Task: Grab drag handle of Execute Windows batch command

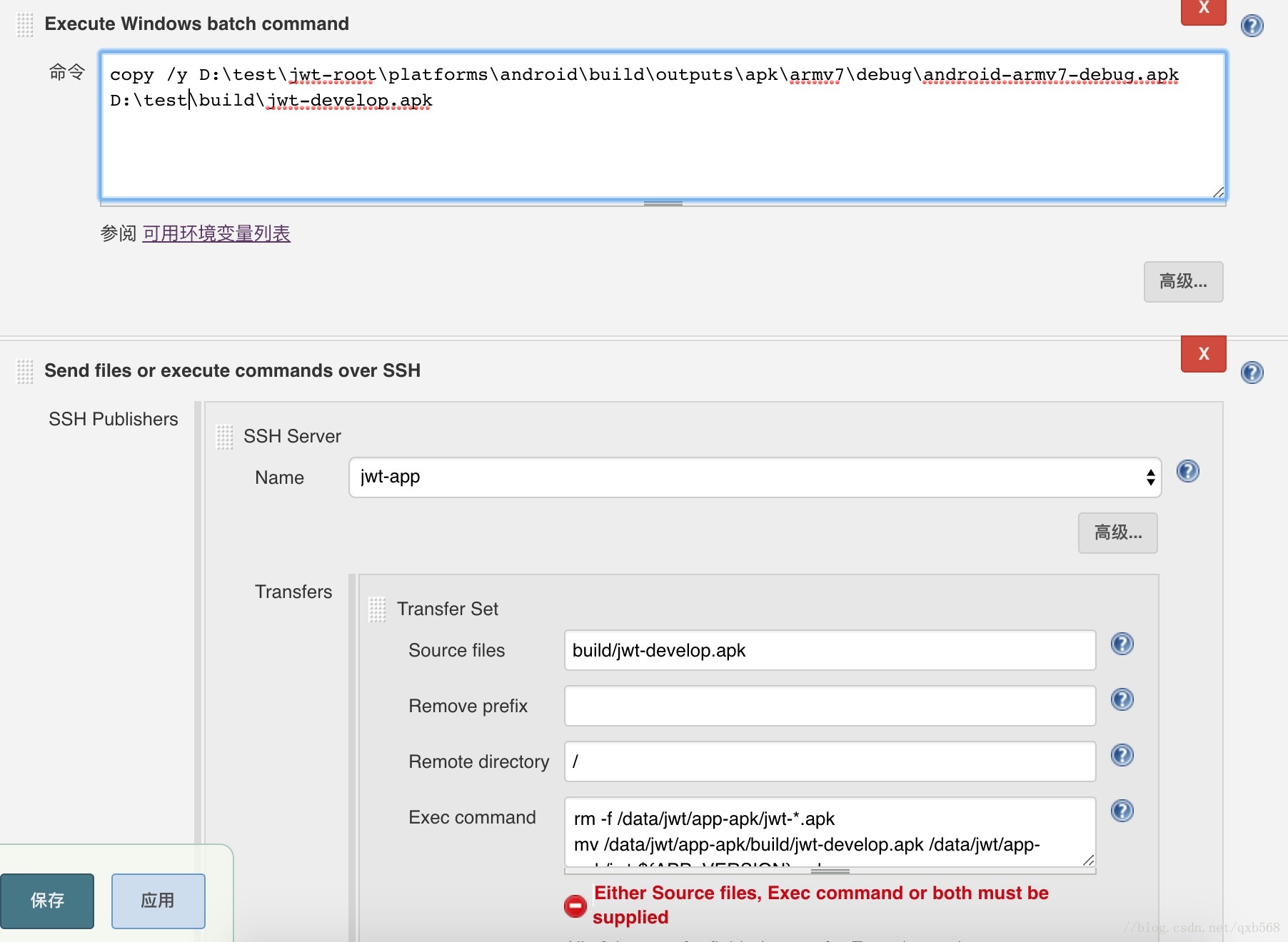Action: tap(25, 25)
